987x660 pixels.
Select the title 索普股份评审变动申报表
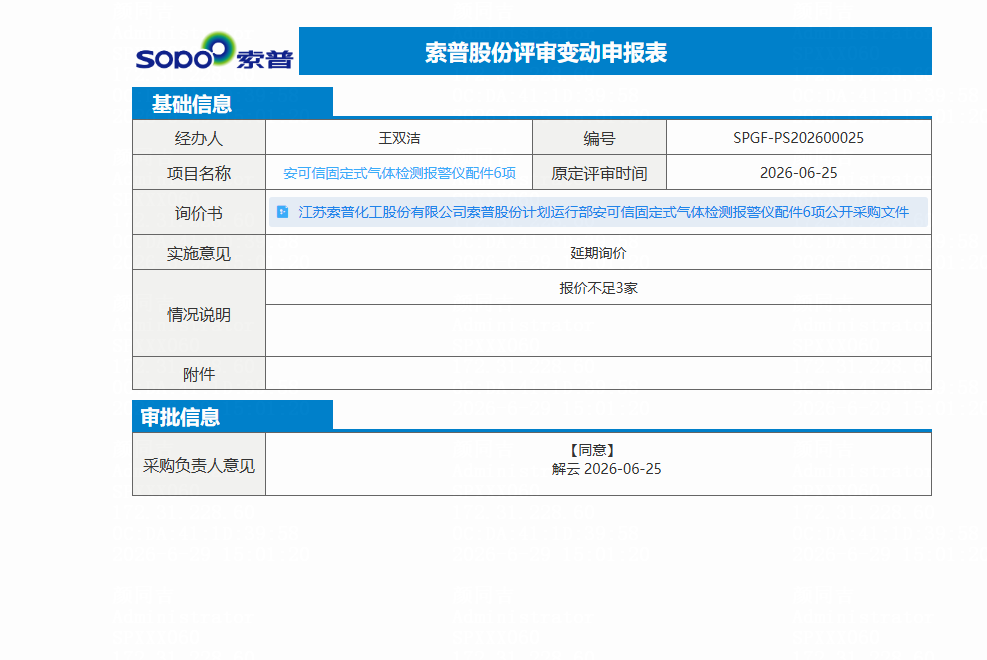[546, 52]
